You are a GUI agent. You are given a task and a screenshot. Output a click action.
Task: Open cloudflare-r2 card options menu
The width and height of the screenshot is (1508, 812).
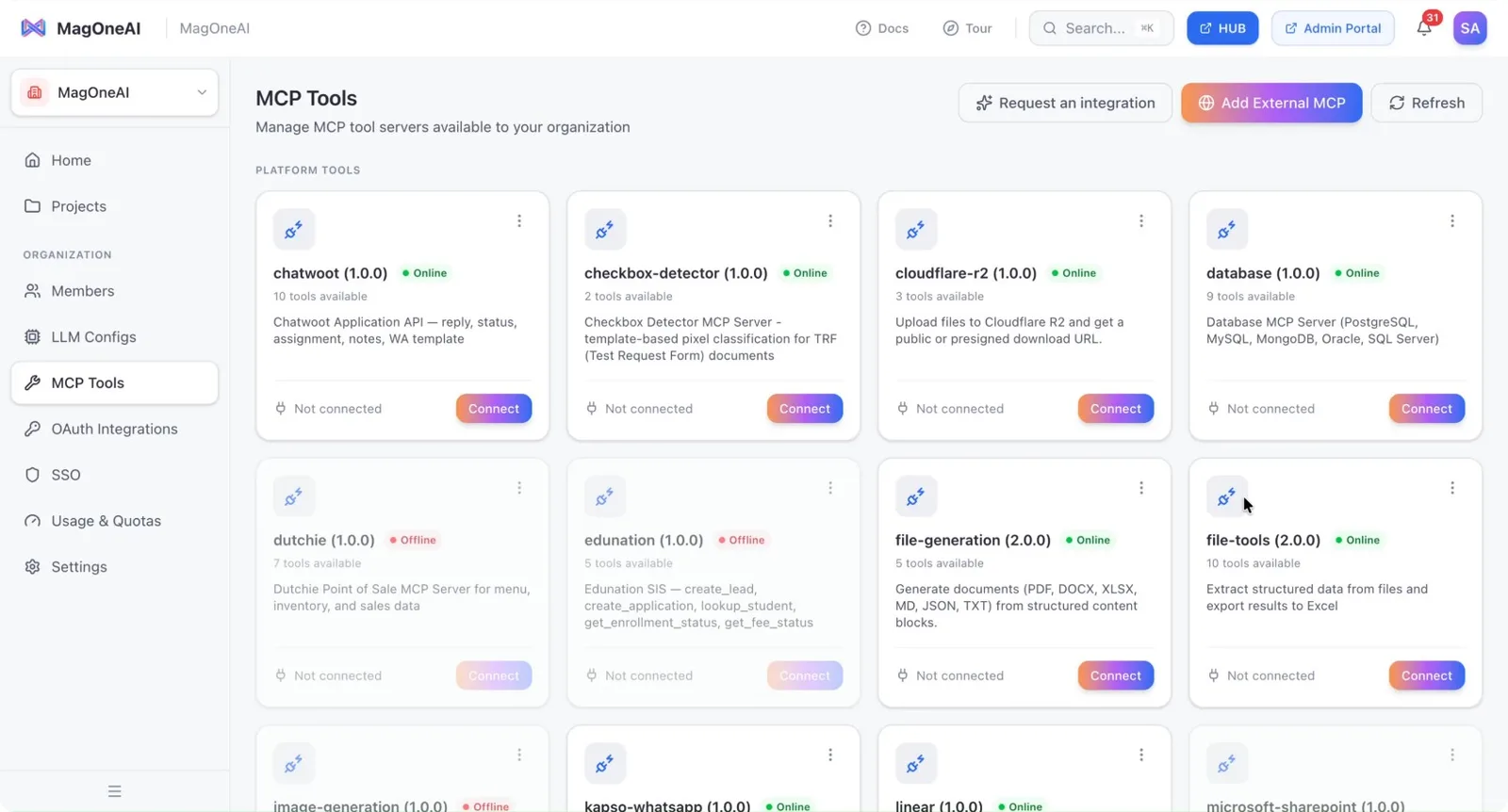(1141, 220)
